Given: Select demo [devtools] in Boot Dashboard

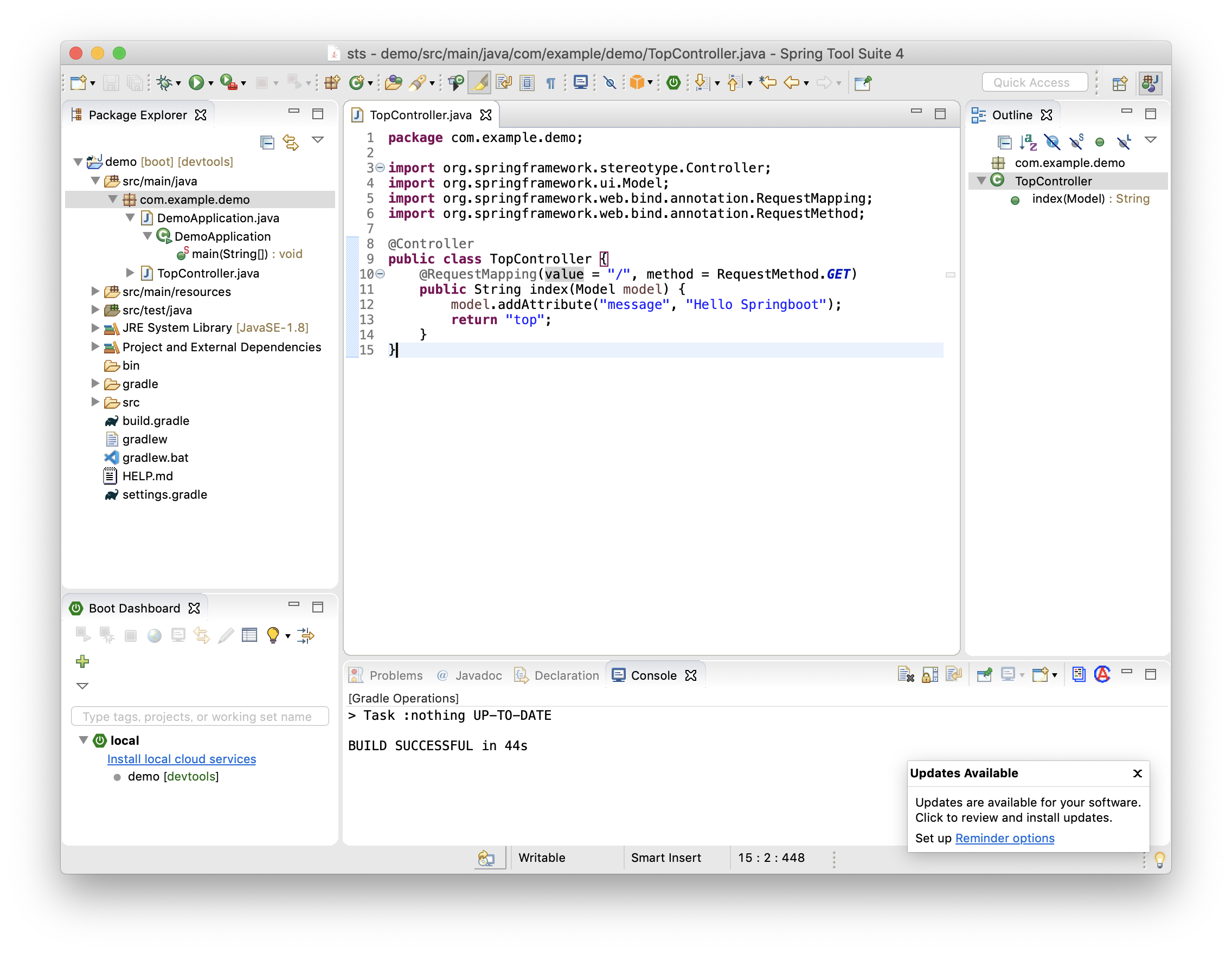Looking at the screenshot, I should tap(173, 776).
